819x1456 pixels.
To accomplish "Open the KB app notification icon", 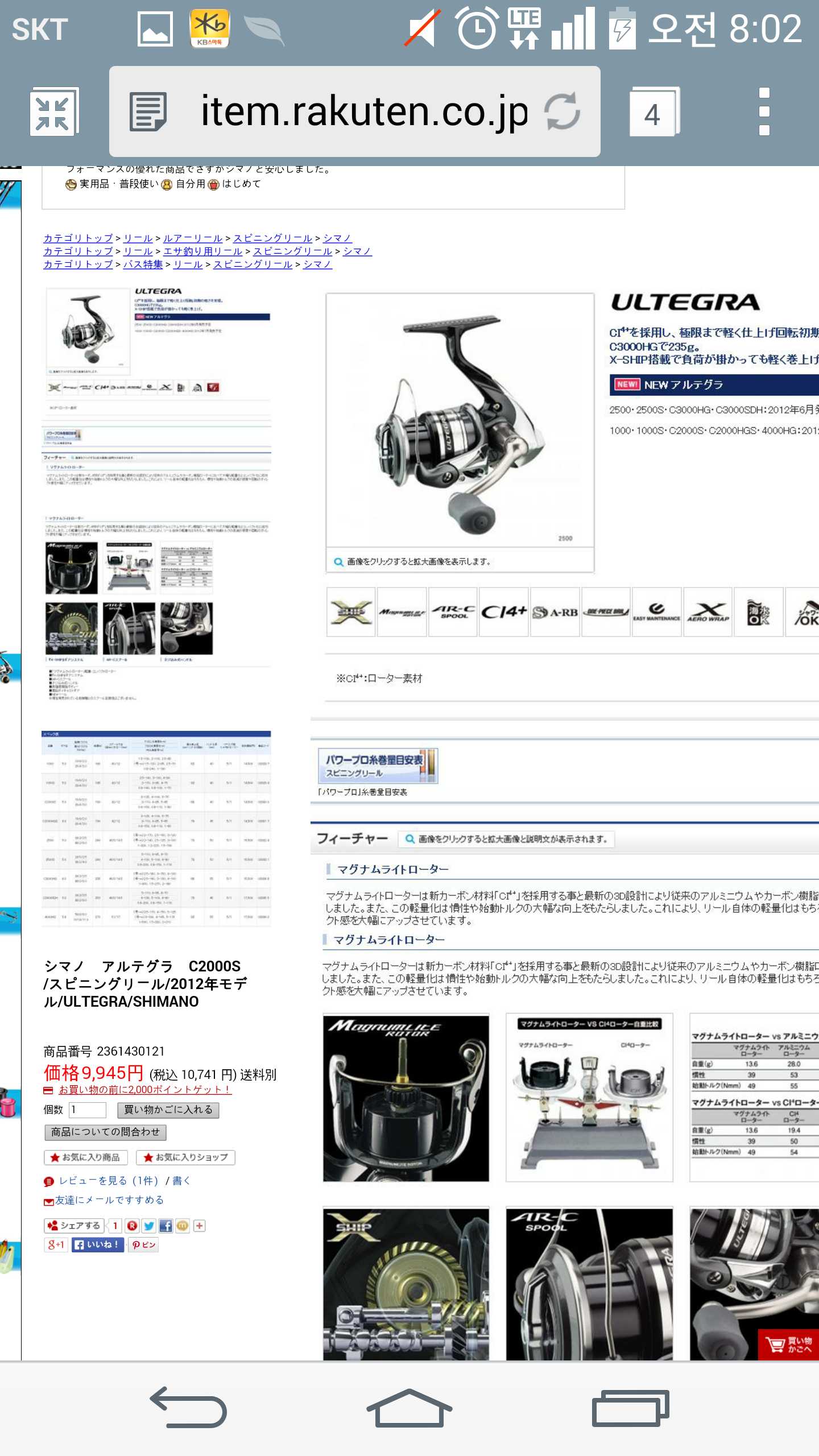I will (209, 28).
